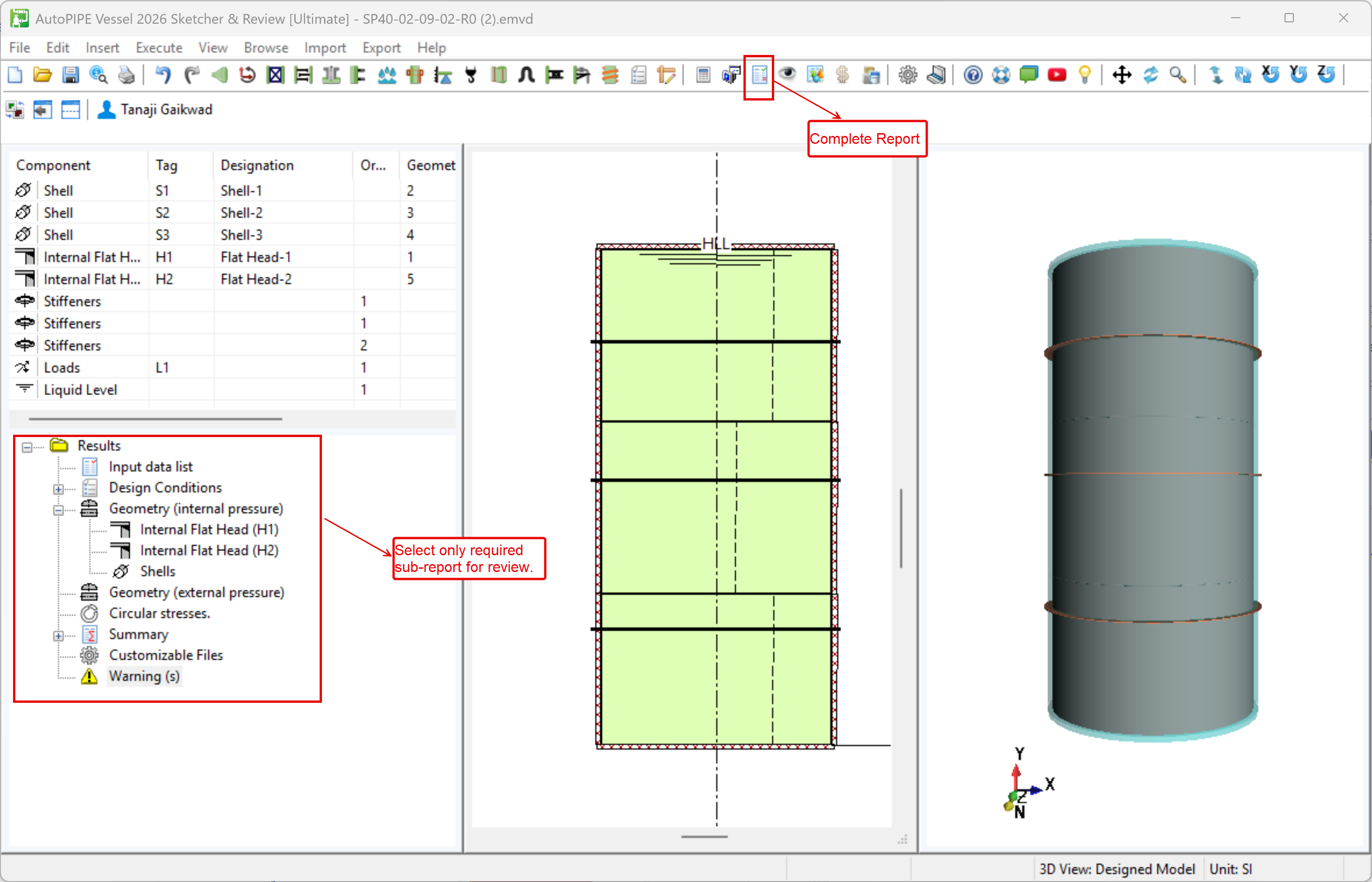Insert the crossed-box shell component icon
Viewport: 1372px width, 882px height.
(x=275, y=75)
